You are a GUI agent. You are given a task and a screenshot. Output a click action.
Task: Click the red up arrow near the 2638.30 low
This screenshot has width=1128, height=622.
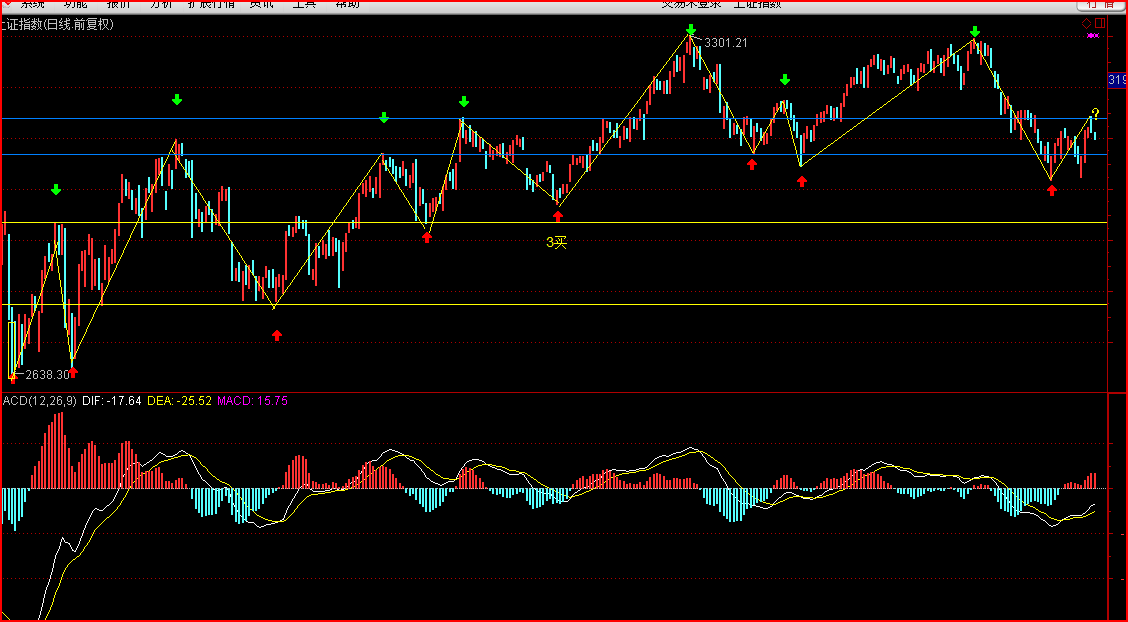coord(73,372)
